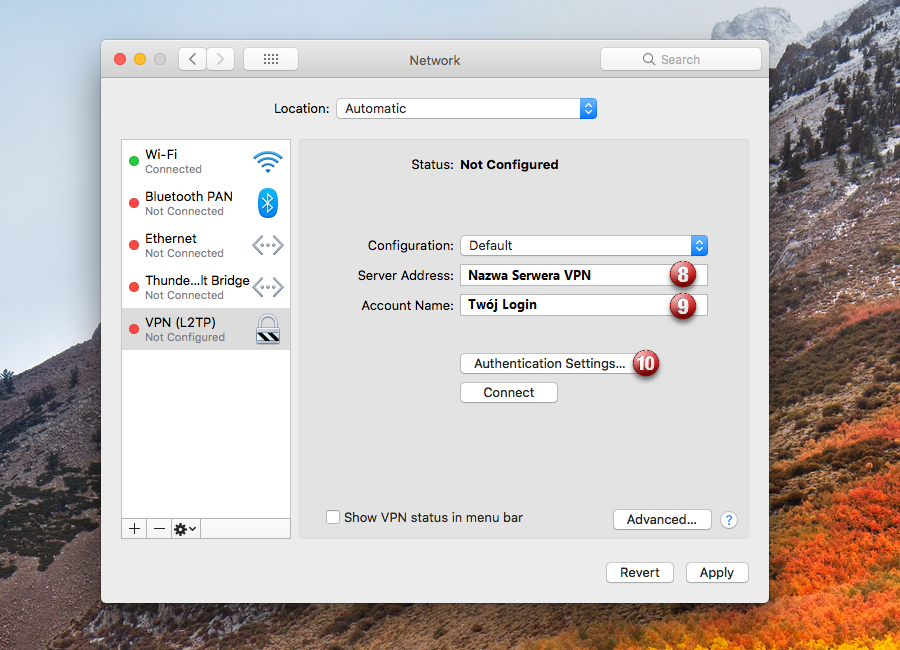900x650 pixels.
Task: Select the Bluetooth PAN service
Action: click(206, 203)
